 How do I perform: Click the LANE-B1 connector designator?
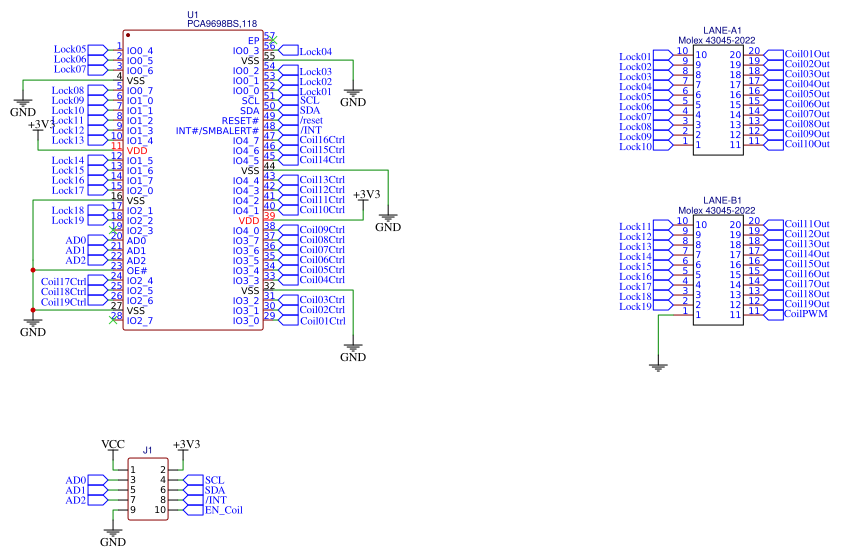[722, 201]
